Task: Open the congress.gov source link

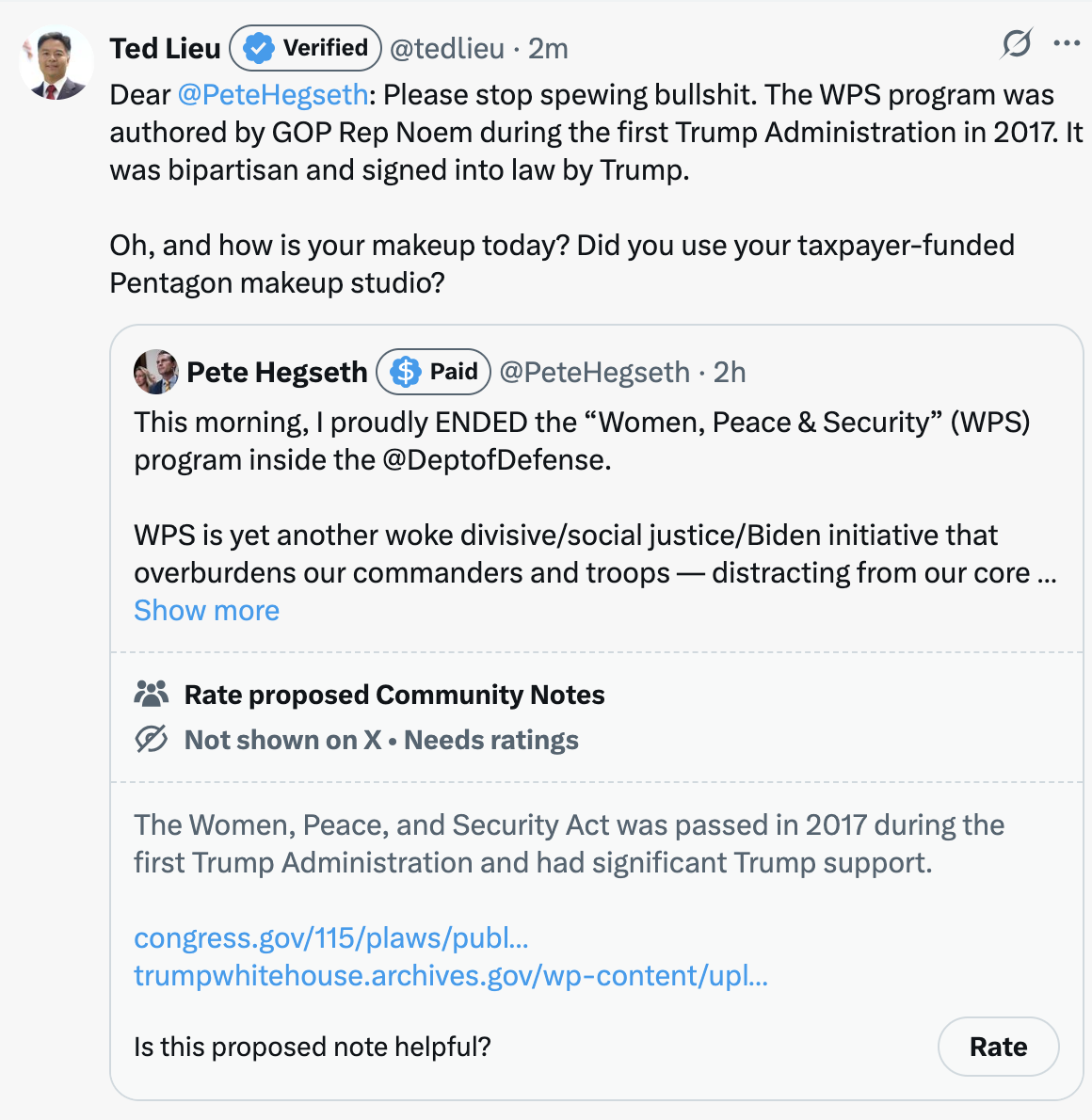Action: click(330, 937)
